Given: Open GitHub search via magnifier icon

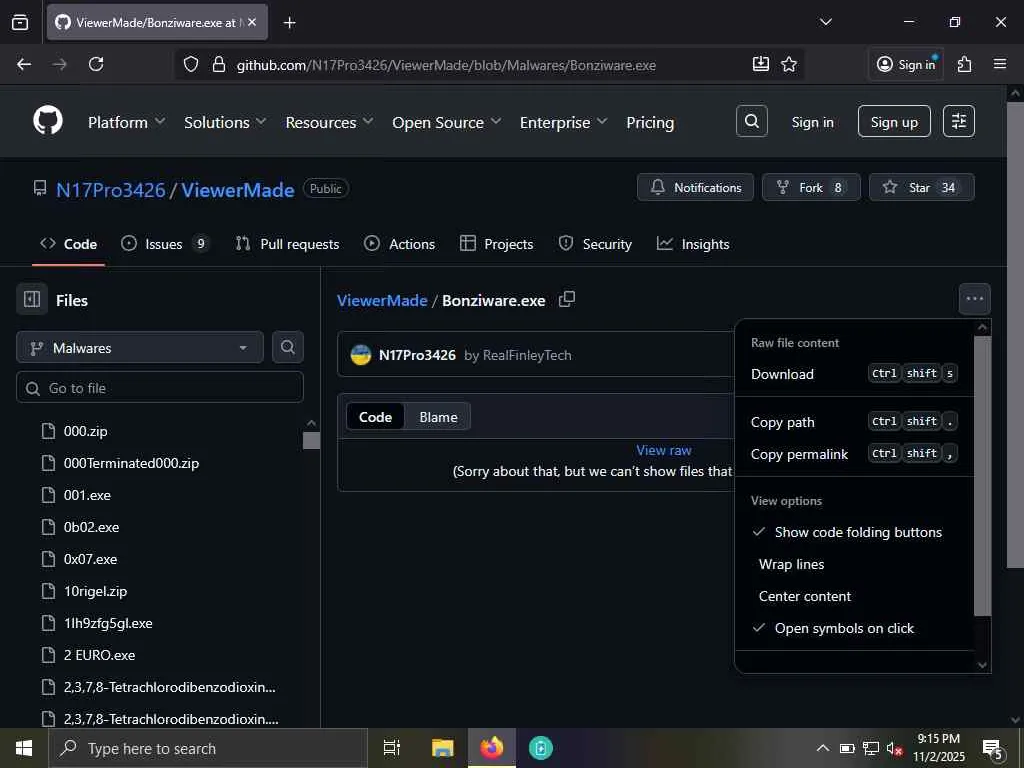Looking at the screenshot, I should point(752,121).
